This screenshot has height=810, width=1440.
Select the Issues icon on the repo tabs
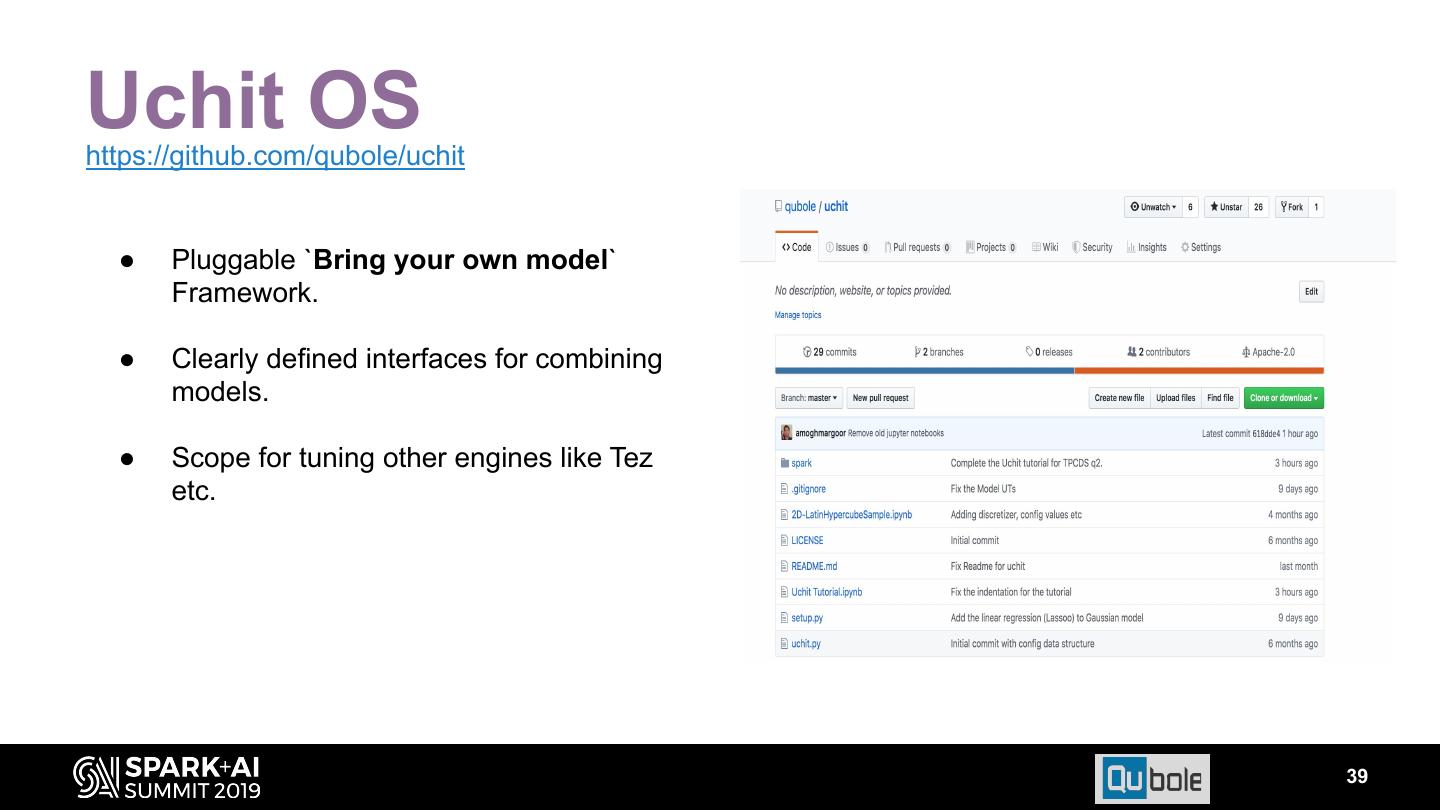[830, 246]
